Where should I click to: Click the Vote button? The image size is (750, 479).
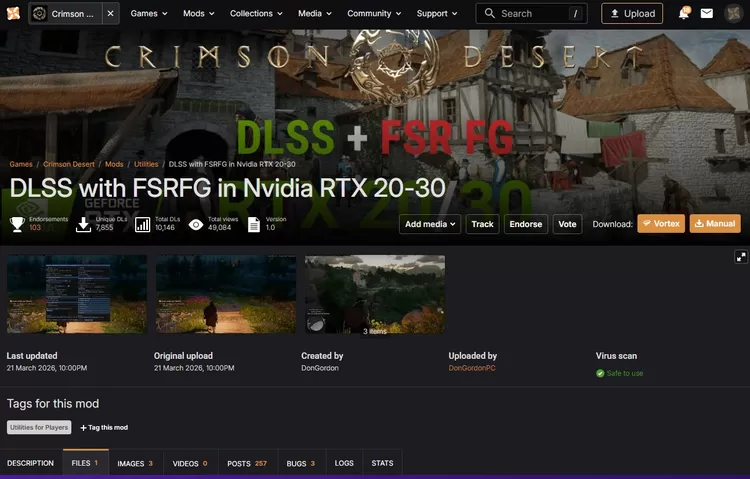(x=567, y=224)
